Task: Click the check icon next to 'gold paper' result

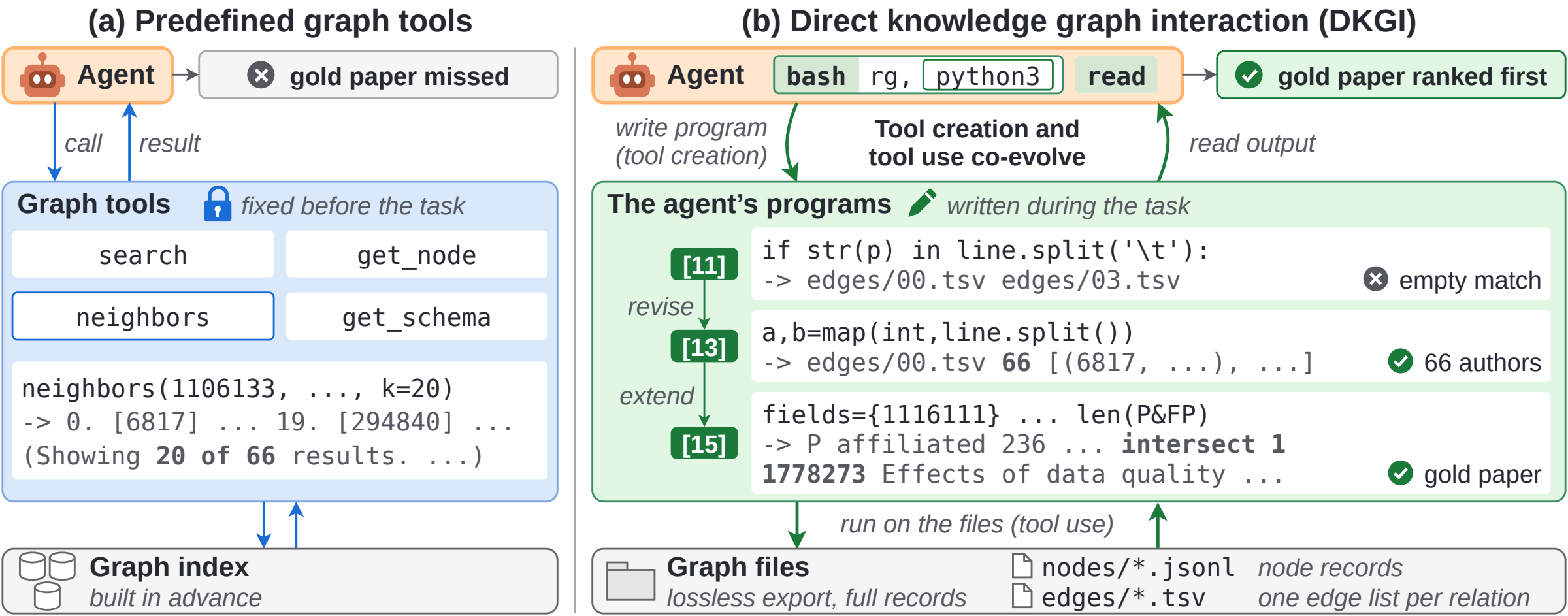Action: (x=1400, y=473)
